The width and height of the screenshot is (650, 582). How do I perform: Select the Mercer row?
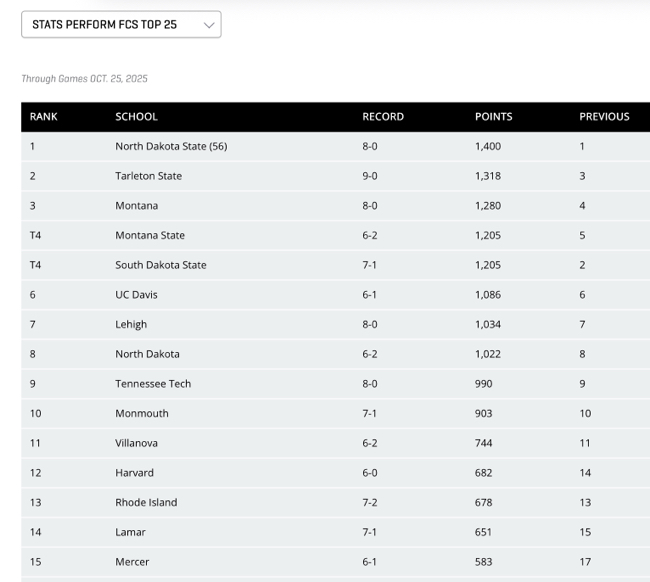tap(132, 562)
